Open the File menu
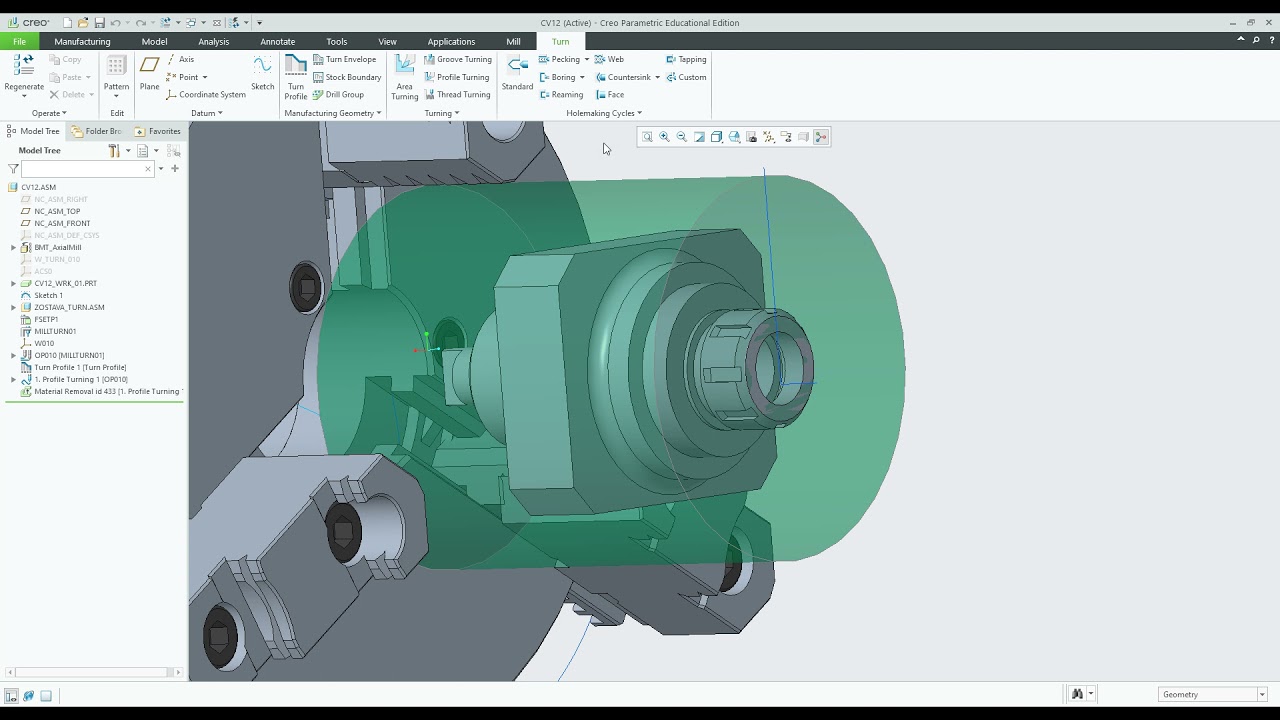 (19, 41)
